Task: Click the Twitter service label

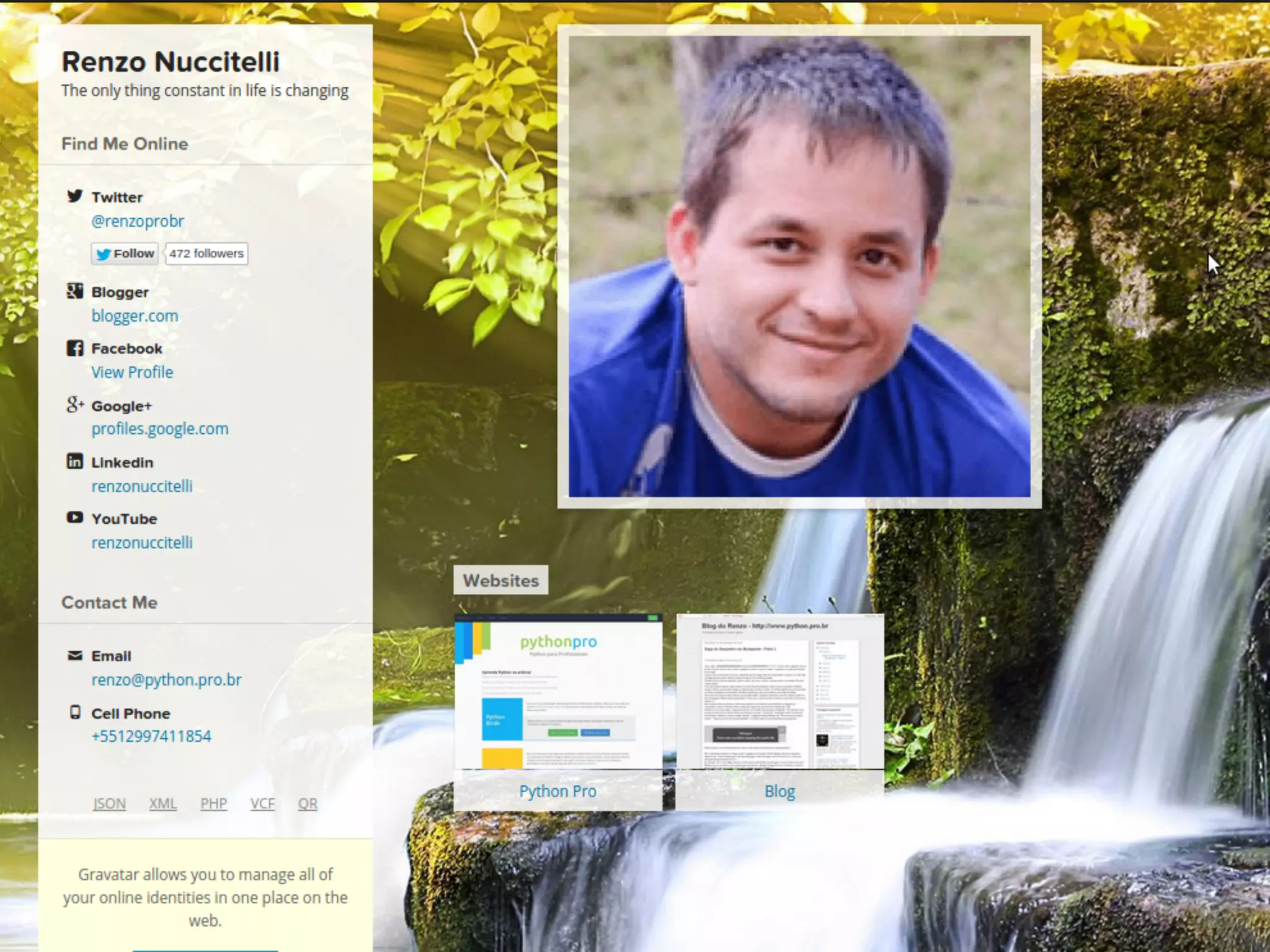Action: 117,197
